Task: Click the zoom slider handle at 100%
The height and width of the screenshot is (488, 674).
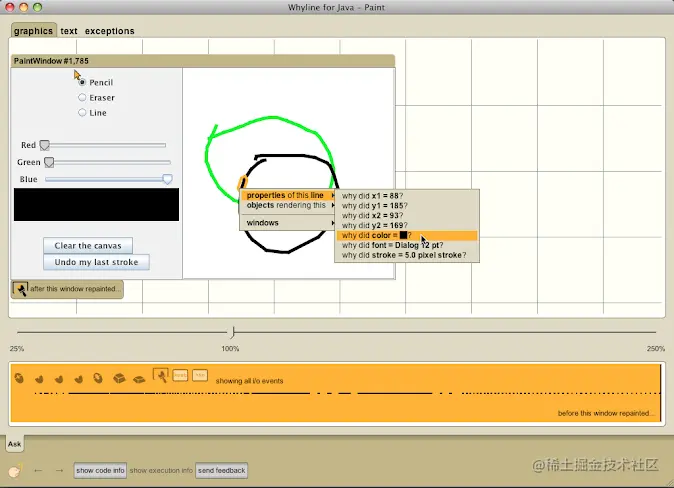Action: point(233,332)
